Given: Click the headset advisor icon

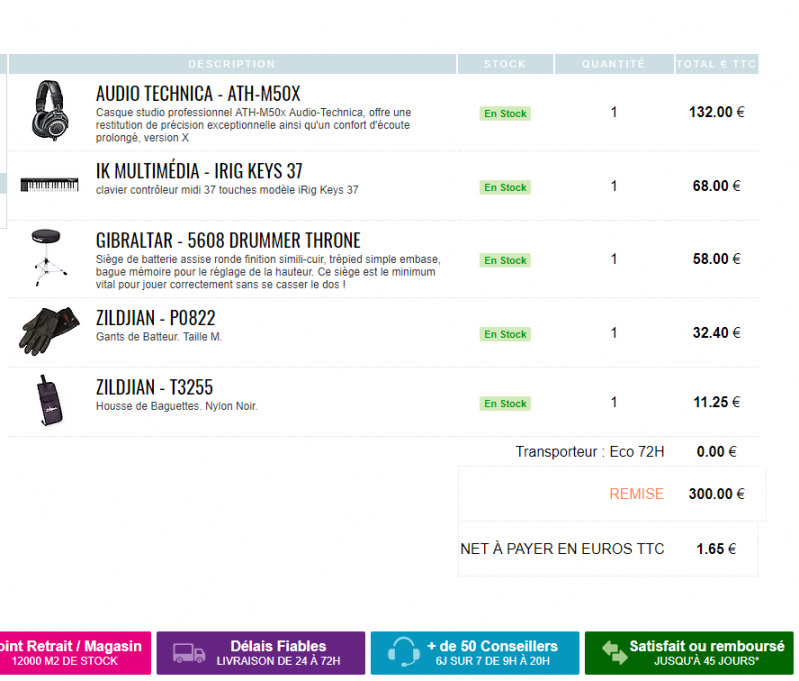Looking at the screenshot, I should click(x=402, y=653).
